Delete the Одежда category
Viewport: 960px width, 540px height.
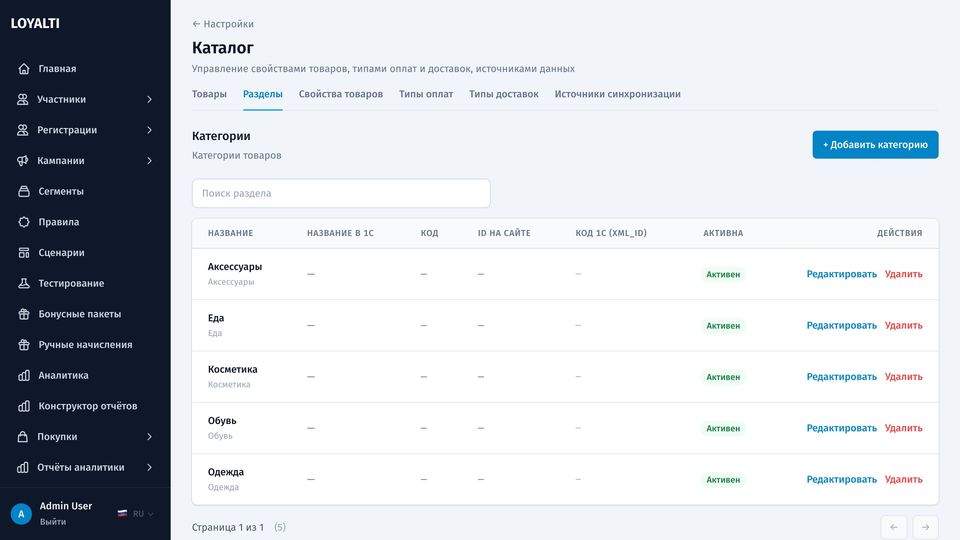pyautogui.click(x=904, y=479)
